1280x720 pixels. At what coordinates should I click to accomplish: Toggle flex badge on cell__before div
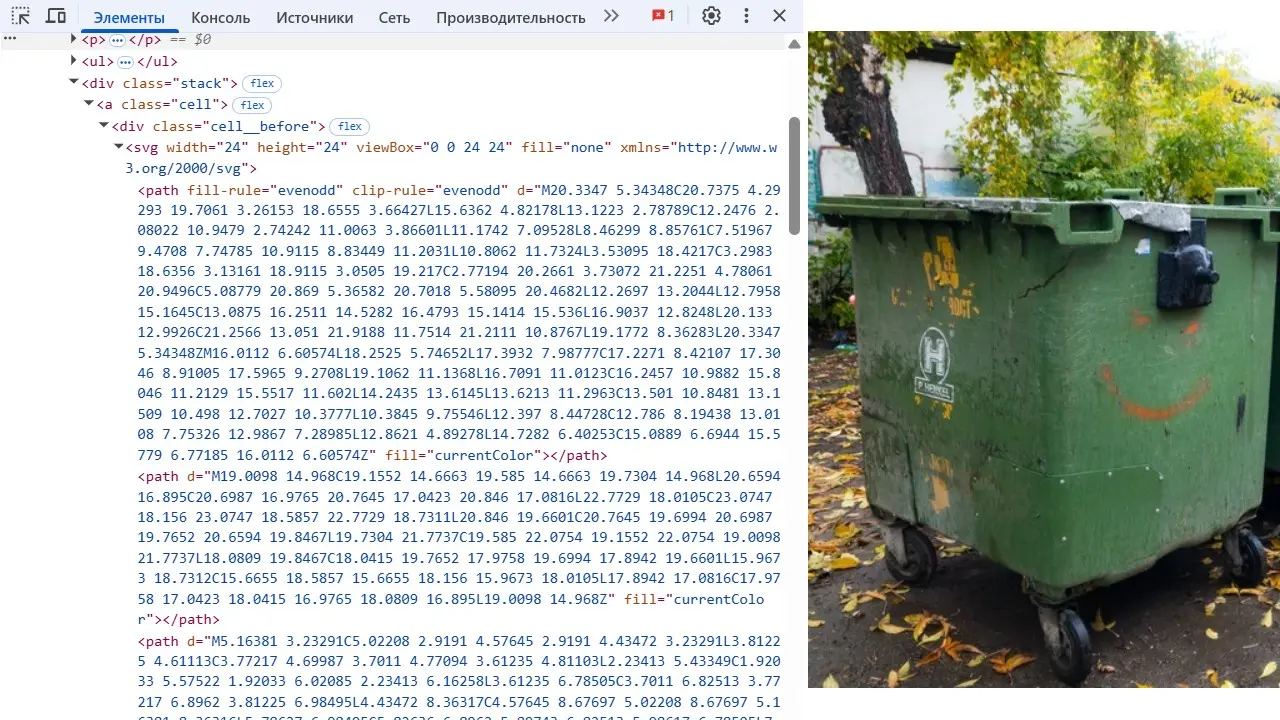point(349,127)
